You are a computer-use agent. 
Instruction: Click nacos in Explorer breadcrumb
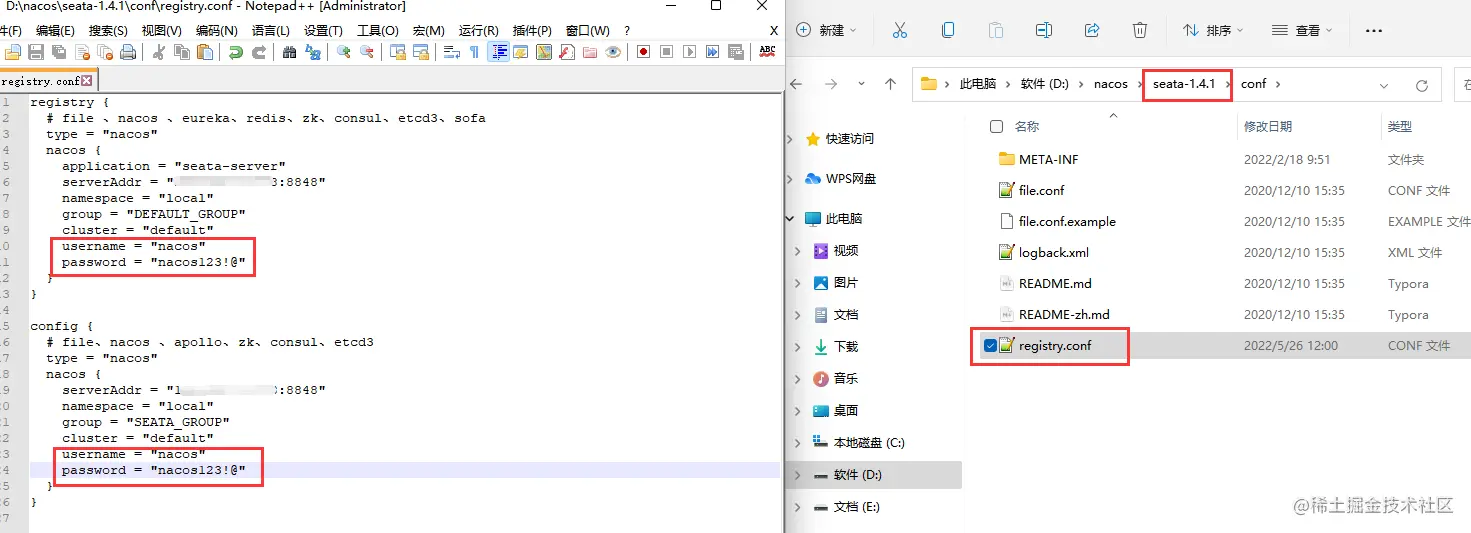point(1110,84)
